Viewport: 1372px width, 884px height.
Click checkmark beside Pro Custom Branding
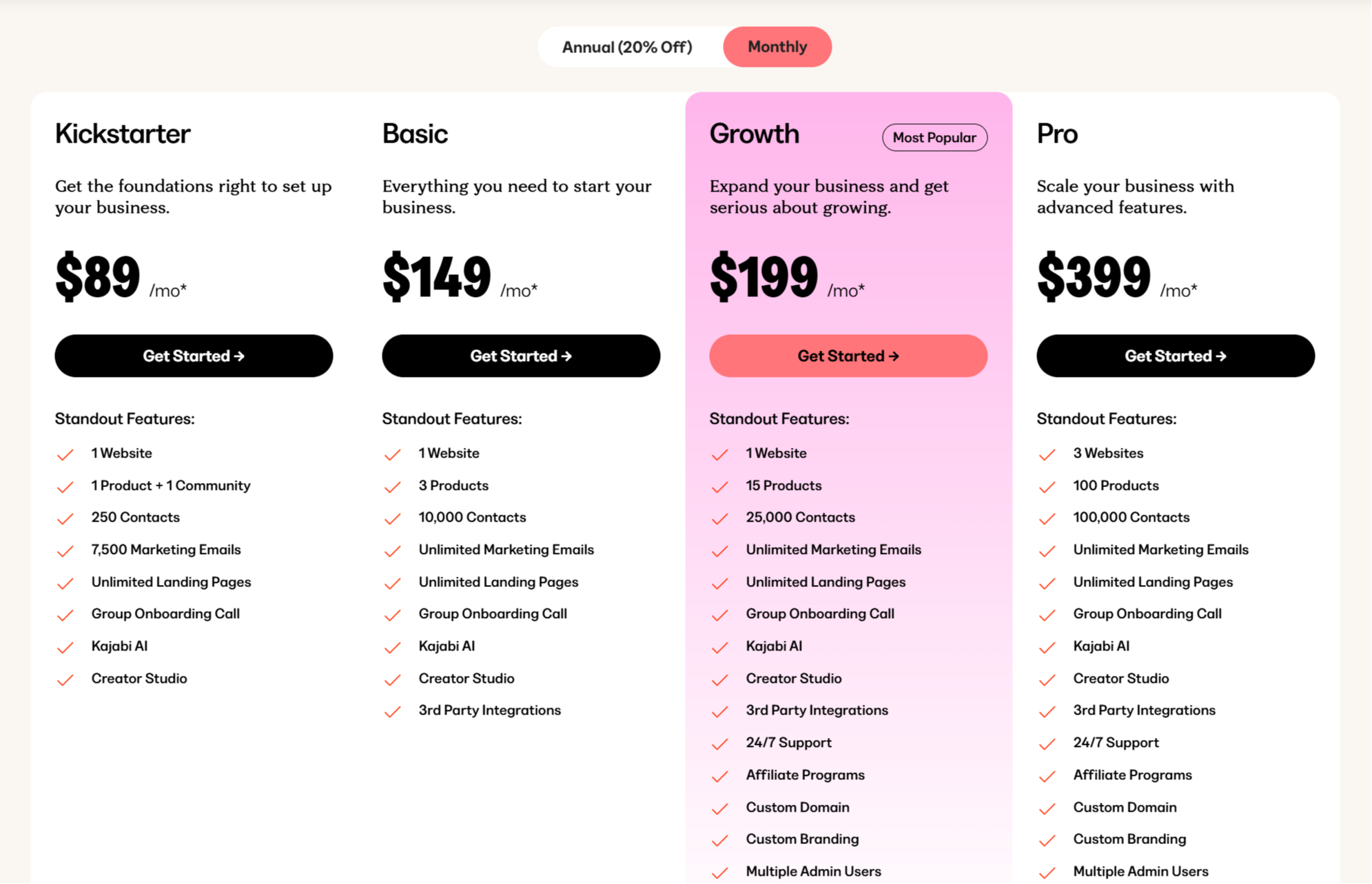(x=1047, y=840)
